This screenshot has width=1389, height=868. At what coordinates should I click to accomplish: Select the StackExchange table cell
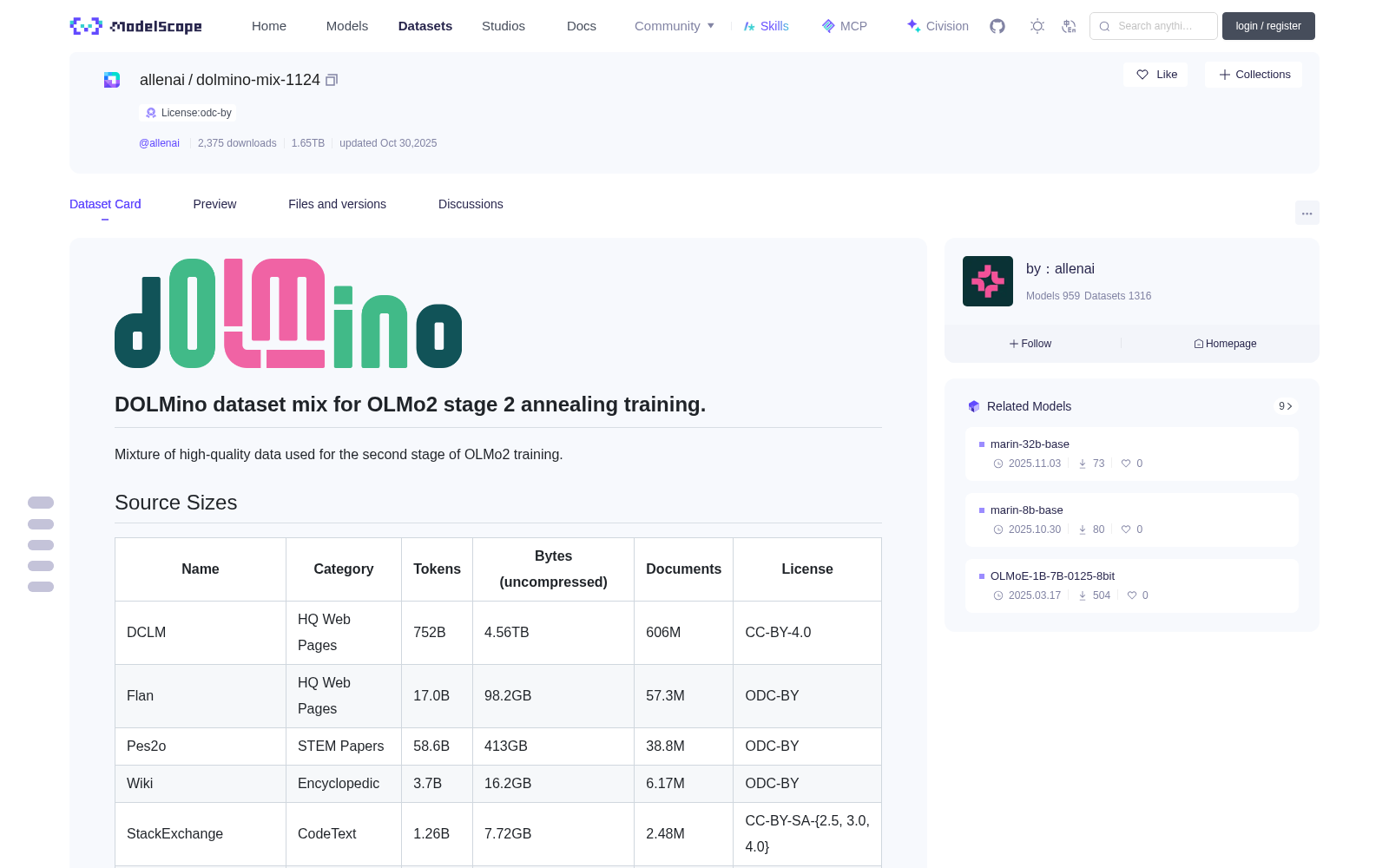coord(201,834)
